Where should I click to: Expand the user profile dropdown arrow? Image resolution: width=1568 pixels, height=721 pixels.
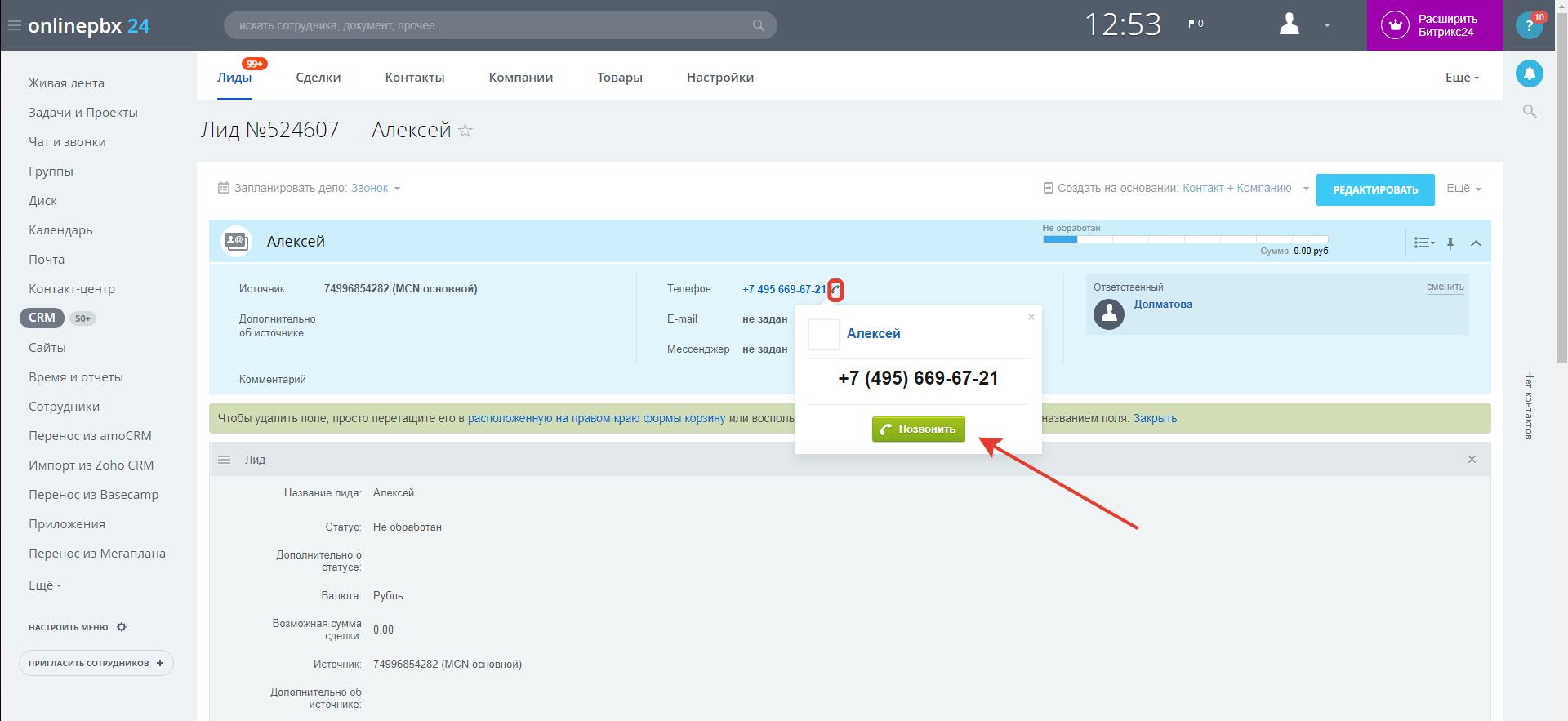[x=1327, y=25]
